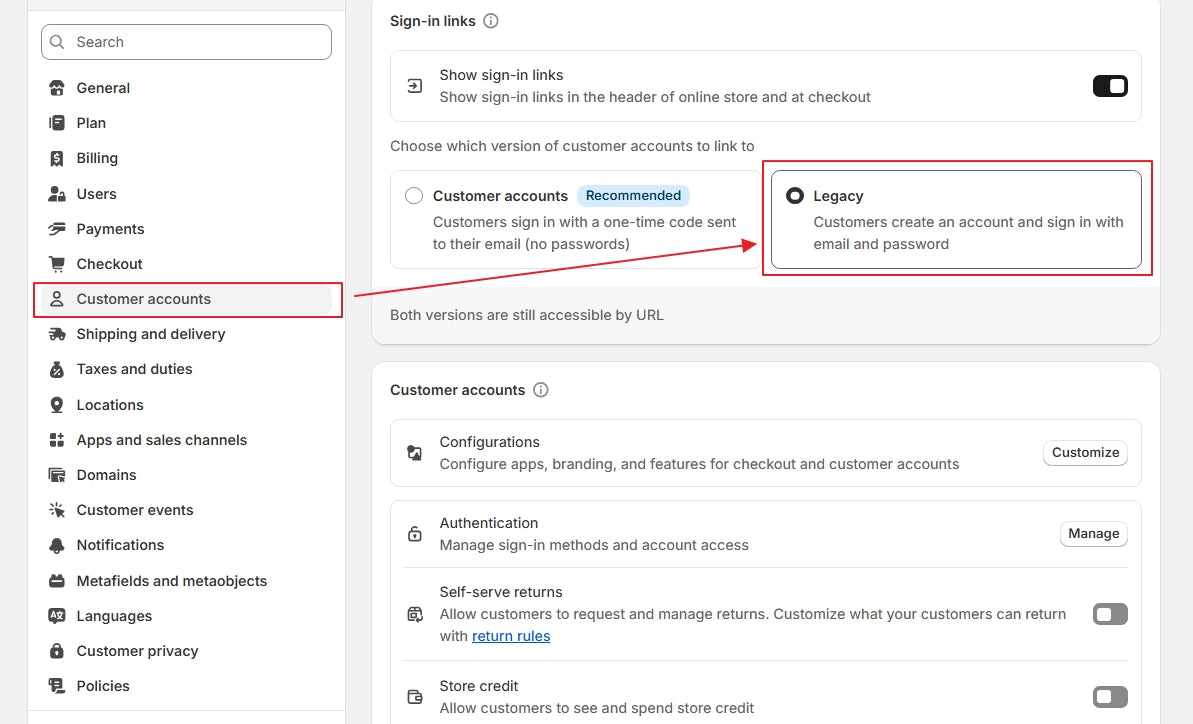
Task: Click the Locations pin icon
Action: (x=57, y=405)
